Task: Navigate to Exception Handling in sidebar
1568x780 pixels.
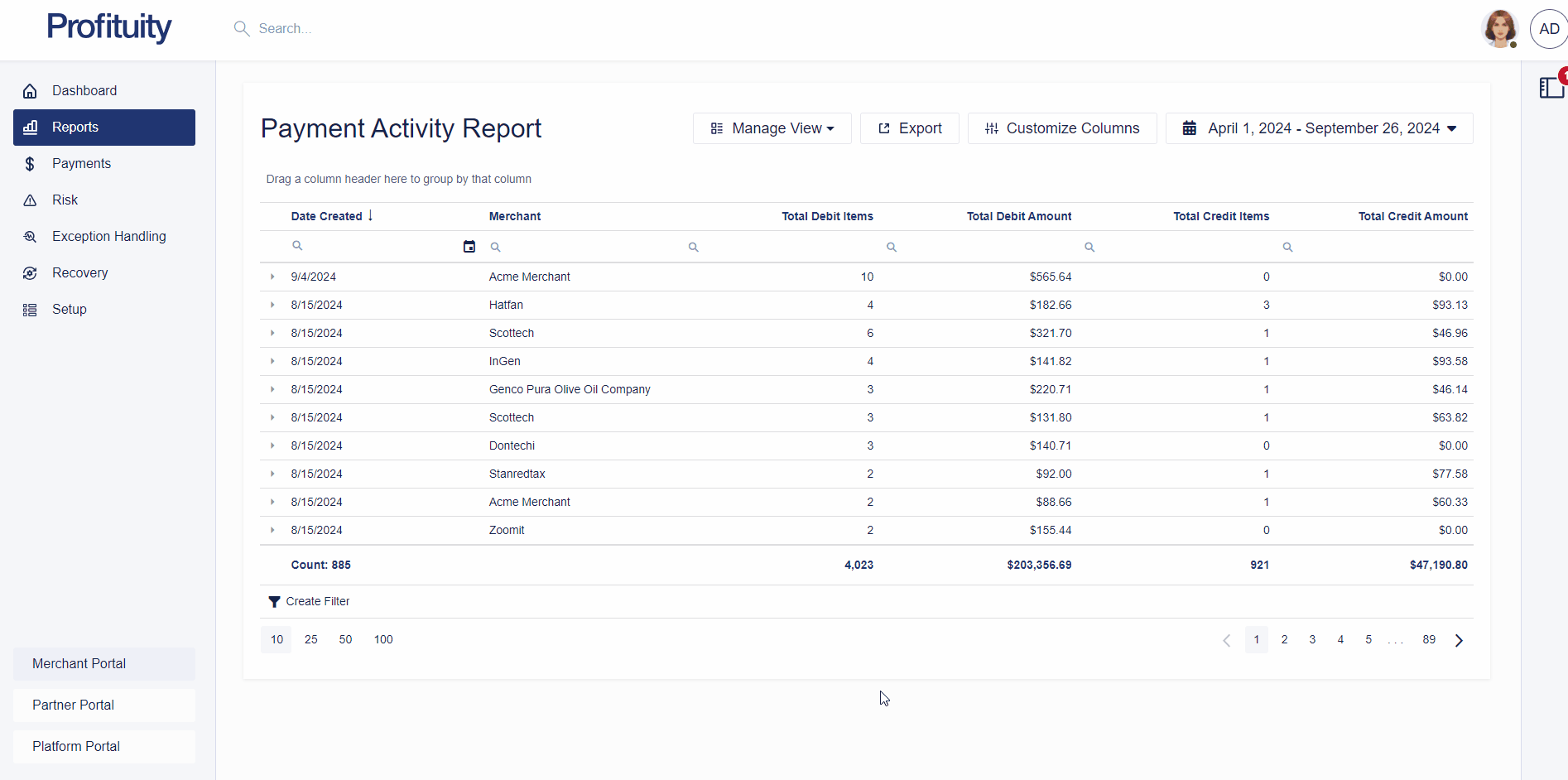Action: click(x=108, y=237)
